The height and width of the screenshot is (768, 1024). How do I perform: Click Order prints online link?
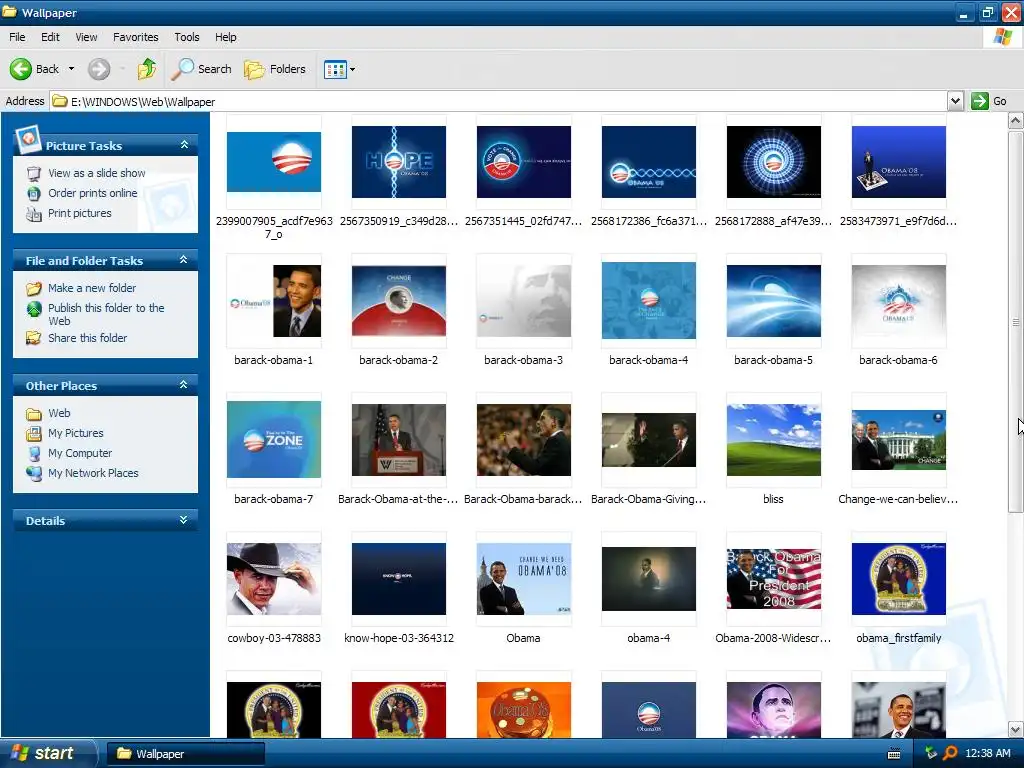tap(93, 193)
